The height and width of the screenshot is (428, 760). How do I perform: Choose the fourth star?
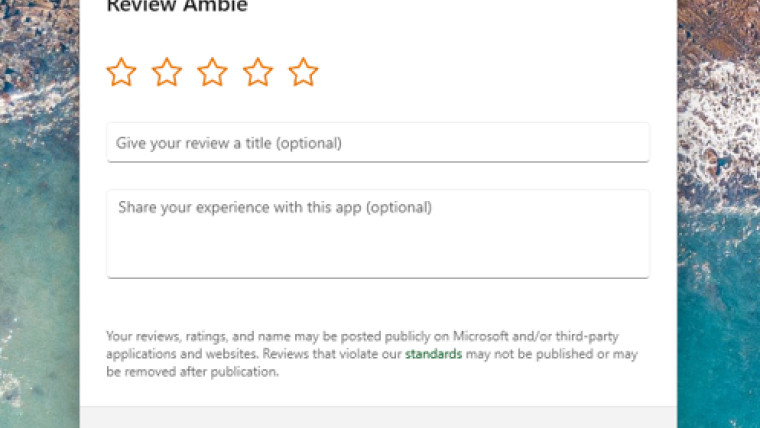(x=258, y=72)
